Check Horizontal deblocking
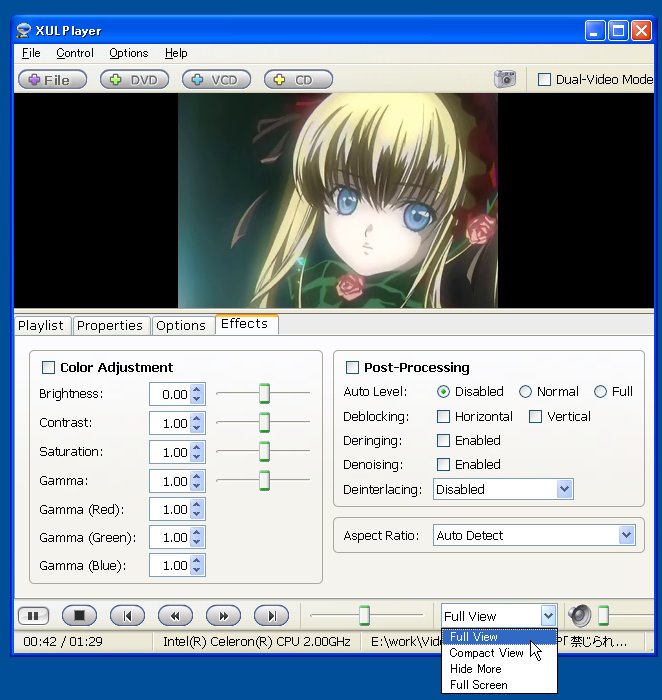The height and width of the screenshot is (700, 662). pos(443,417)
